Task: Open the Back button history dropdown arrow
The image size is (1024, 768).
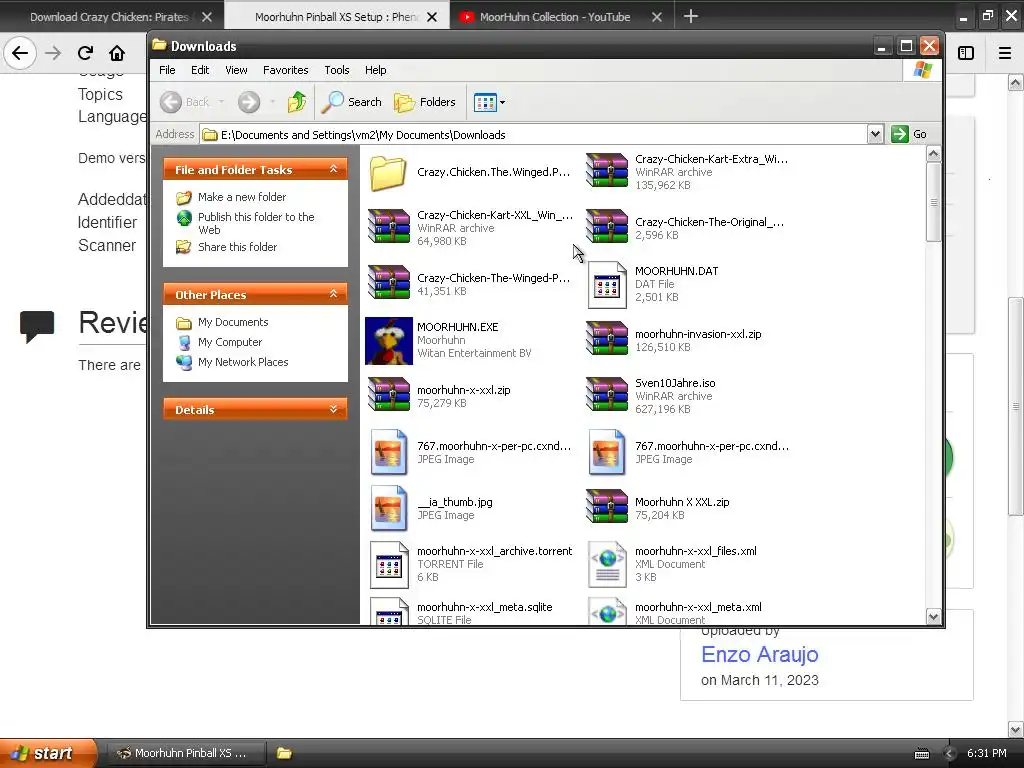Action: pyautogui.click(x=221, y=102)
